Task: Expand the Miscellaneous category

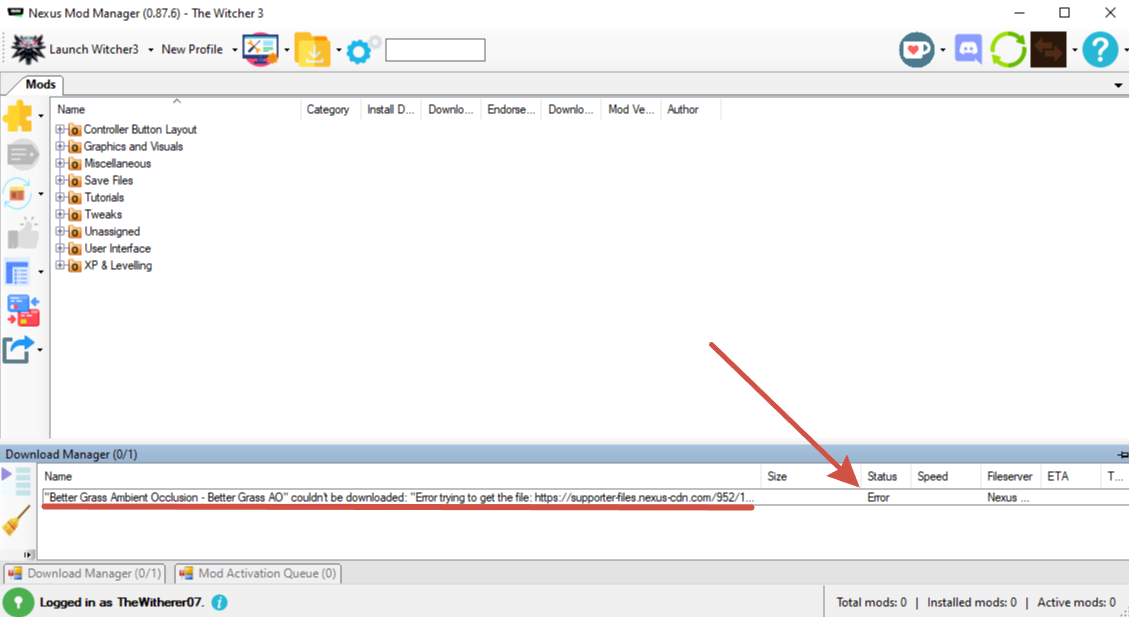Action: click(x=60, y=163)
